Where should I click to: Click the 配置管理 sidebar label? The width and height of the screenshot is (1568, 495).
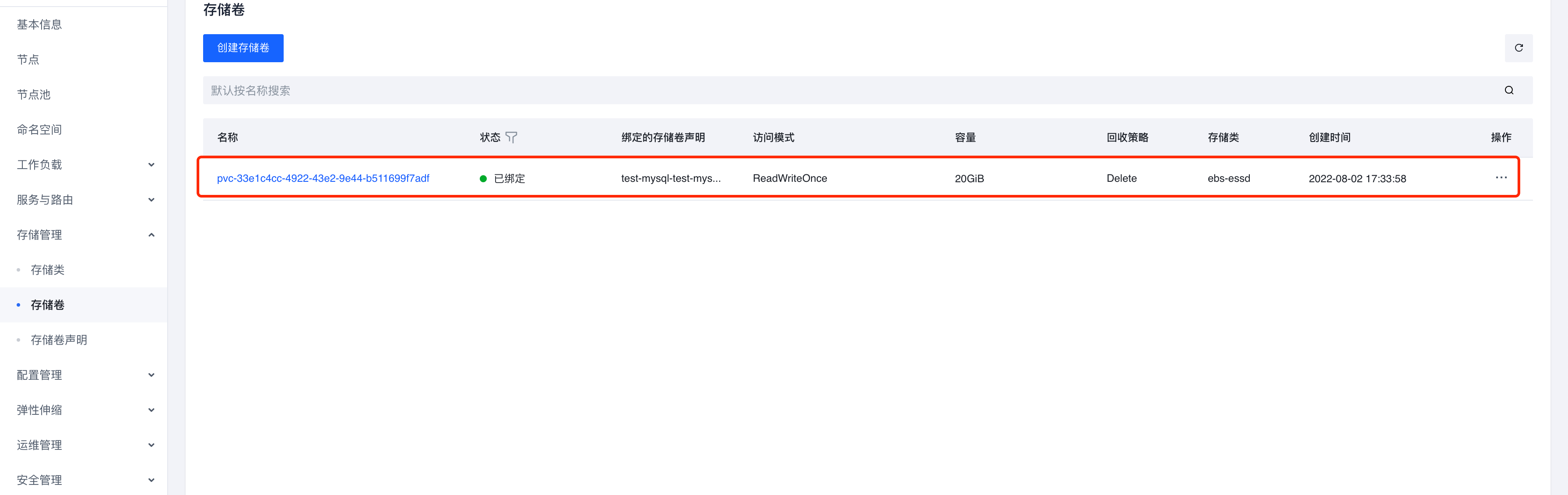(39, 375)
